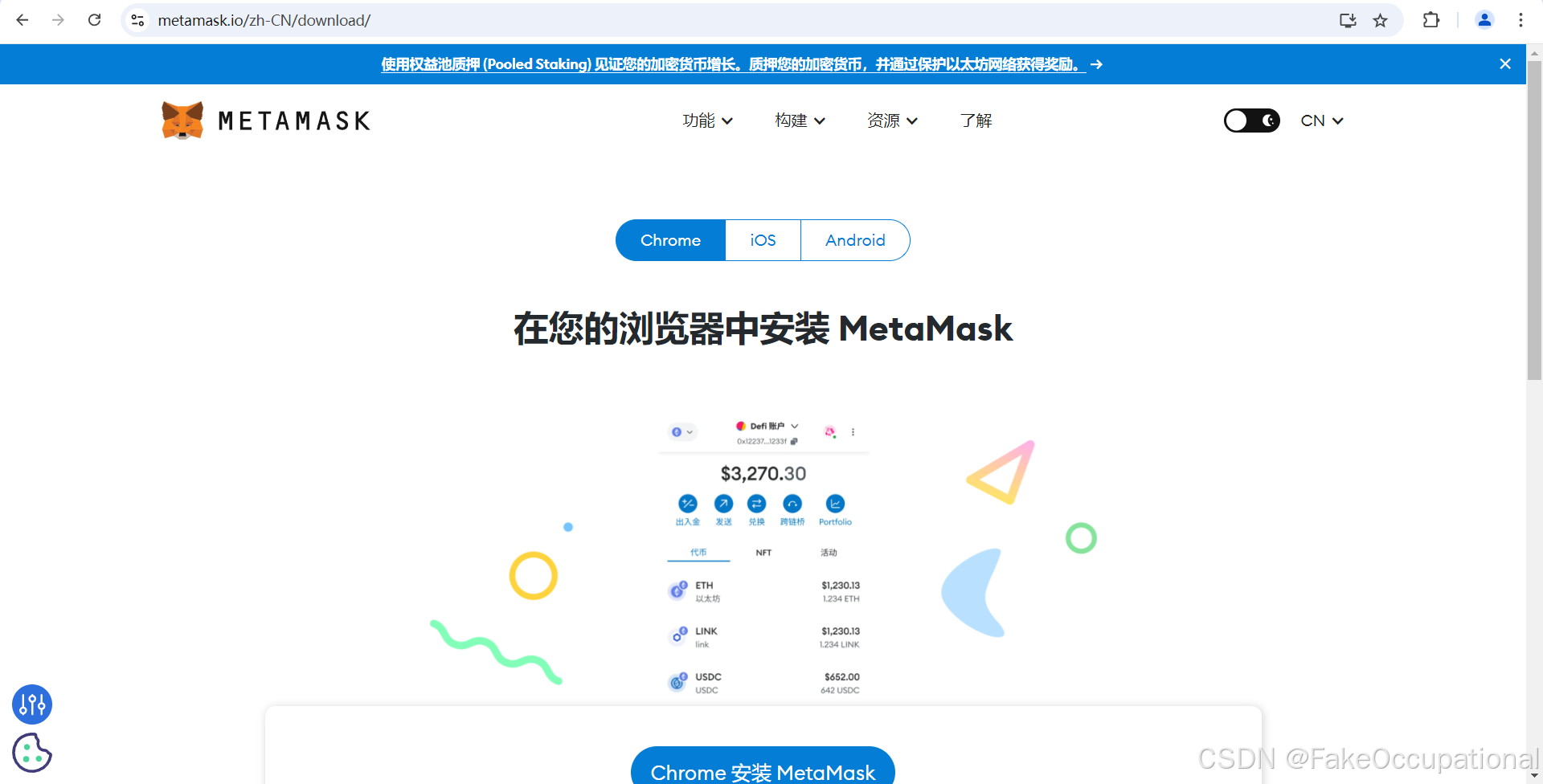Select the iOS tab
The width and height of the screenshot is (1543, 784).
(x=763, y=240)
